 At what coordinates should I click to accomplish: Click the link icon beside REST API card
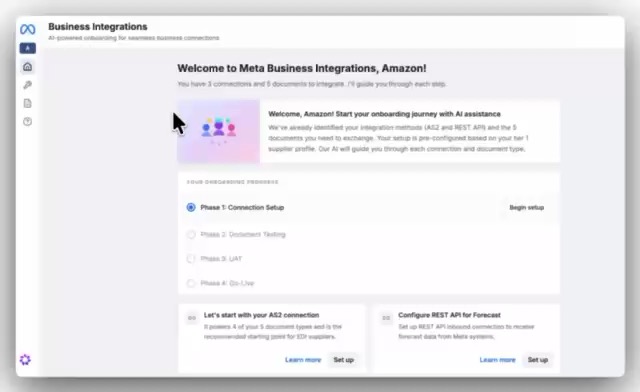(x=386, y=318)
